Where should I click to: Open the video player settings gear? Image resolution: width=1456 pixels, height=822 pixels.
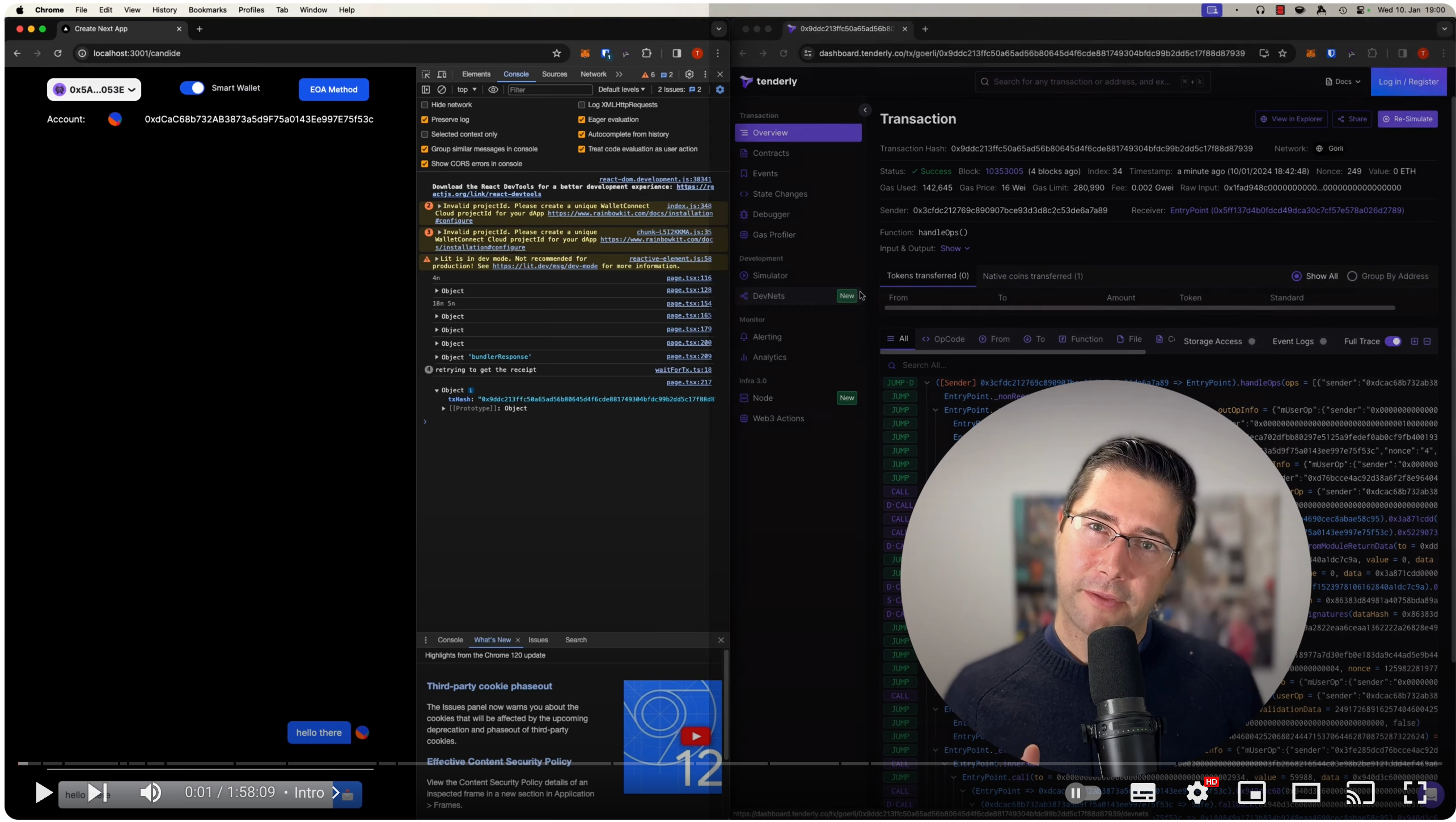click(x=1197, y=792)
